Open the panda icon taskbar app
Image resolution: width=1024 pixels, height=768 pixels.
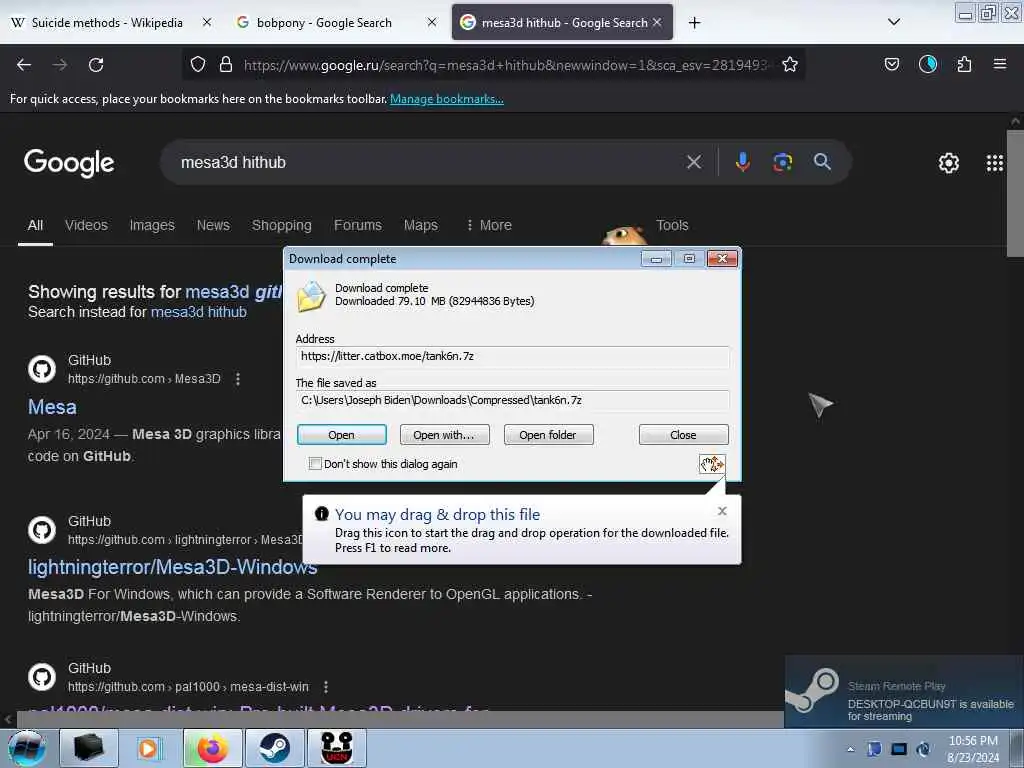337,748
